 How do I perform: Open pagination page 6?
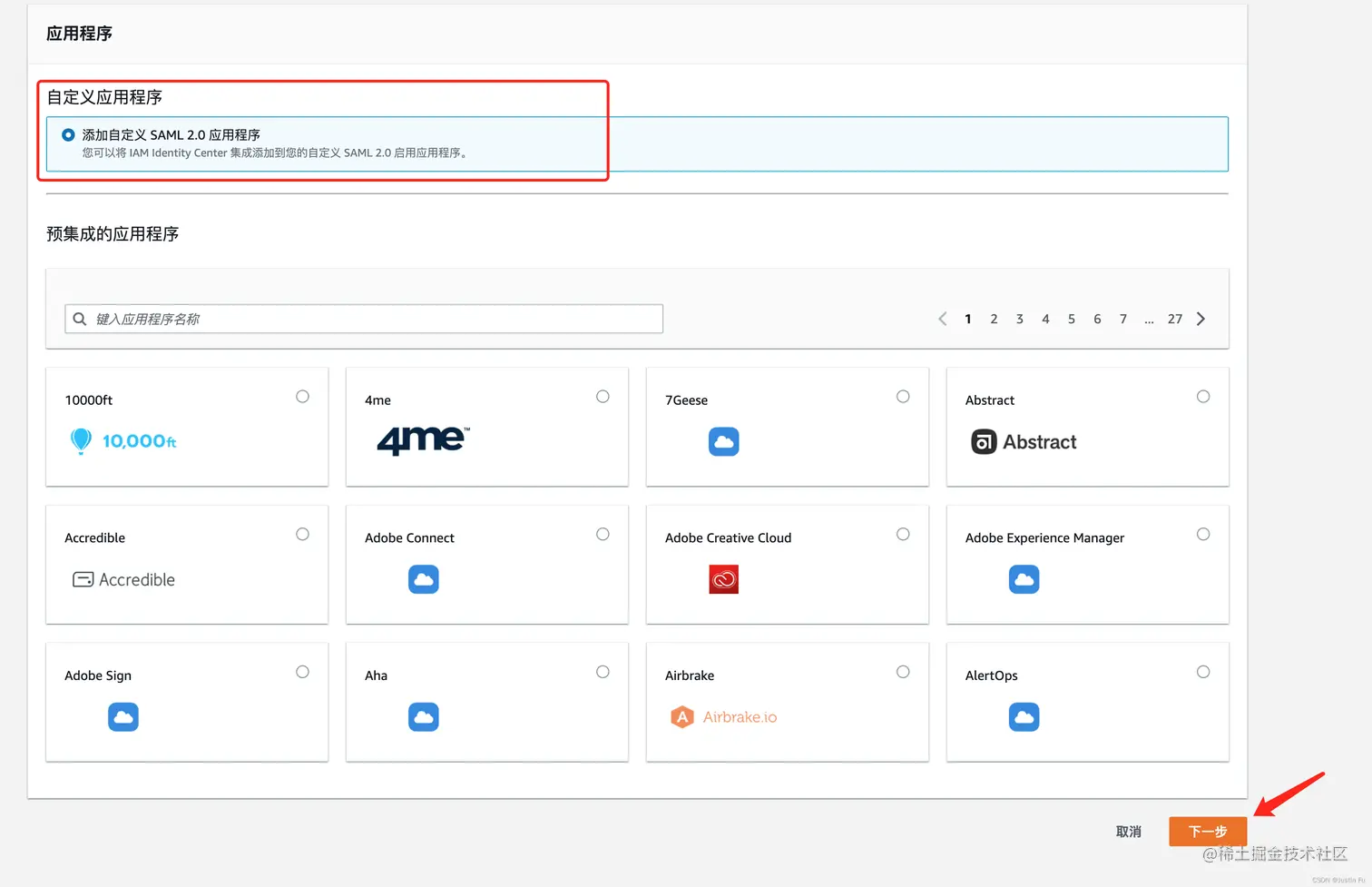click(x=1097, y=320)
